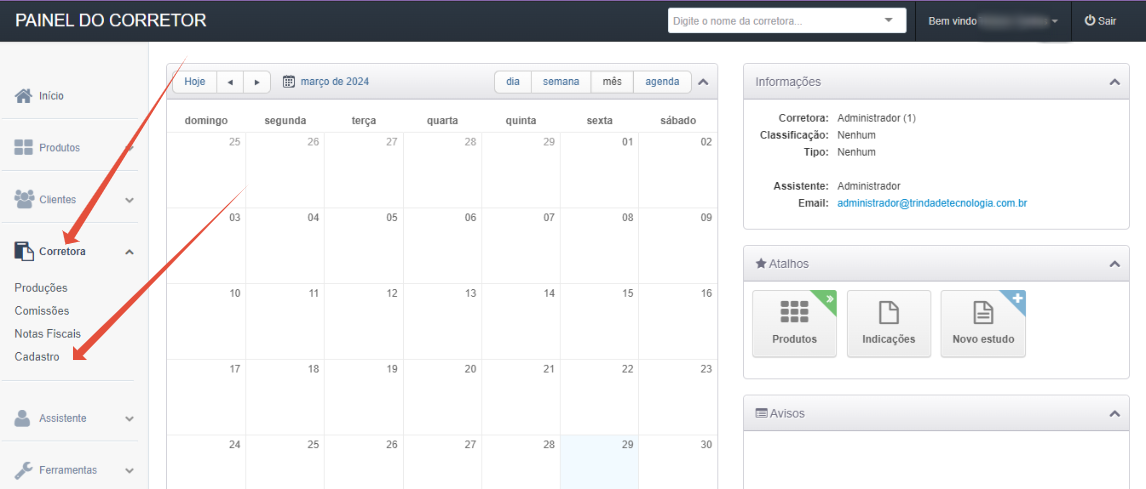Screen dimensions: 1146x489
Task: Open the Produtos shortcut tile
Action: tap(794, 323)
